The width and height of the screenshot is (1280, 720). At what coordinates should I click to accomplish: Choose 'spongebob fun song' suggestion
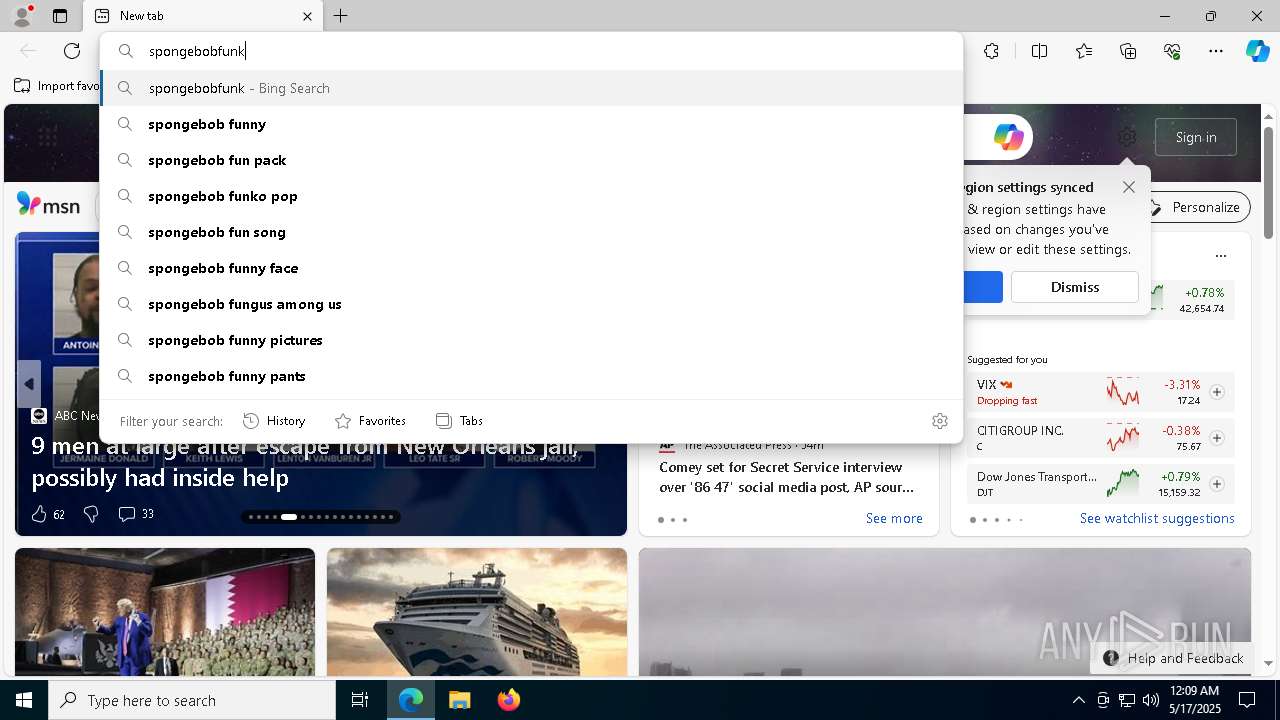pos(531,232)
